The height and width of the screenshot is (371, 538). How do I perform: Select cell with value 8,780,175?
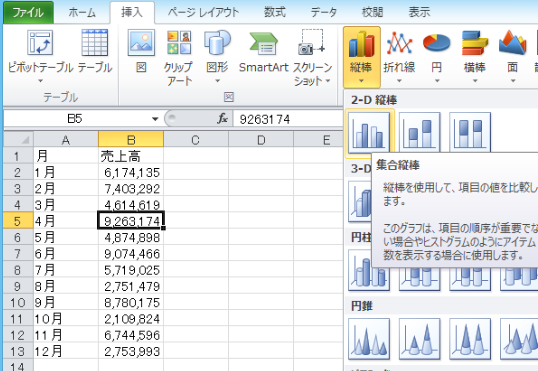coord(131,302)
